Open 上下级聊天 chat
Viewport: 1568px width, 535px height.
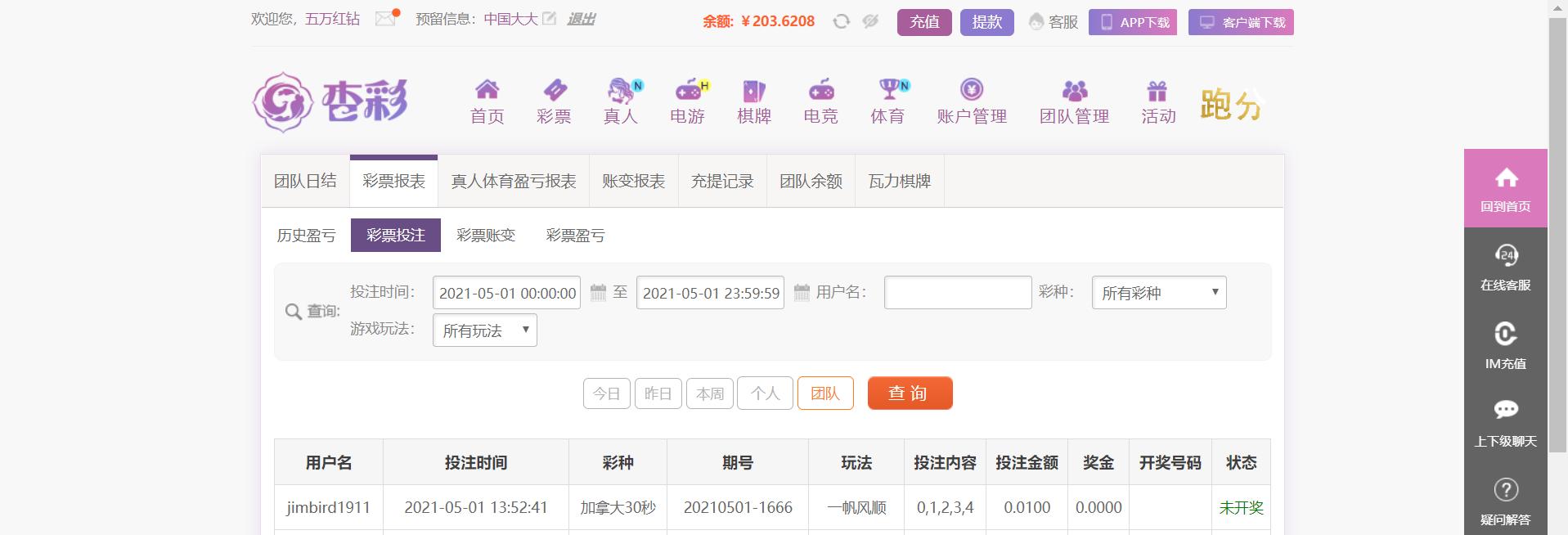[x=1506, y=423]
